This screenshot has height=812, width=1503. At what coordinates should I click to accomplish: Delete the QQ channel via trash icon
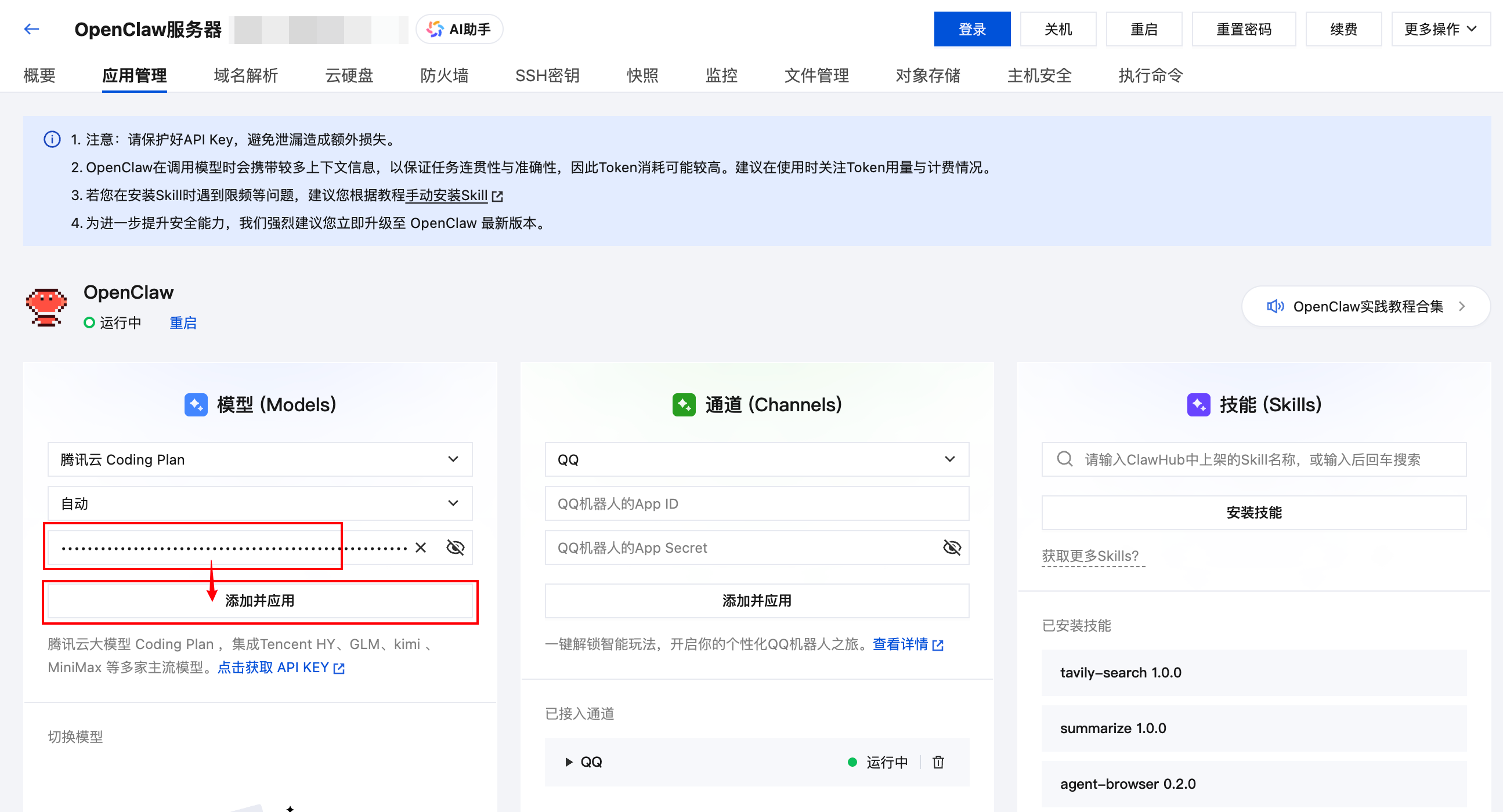point(938,762)
